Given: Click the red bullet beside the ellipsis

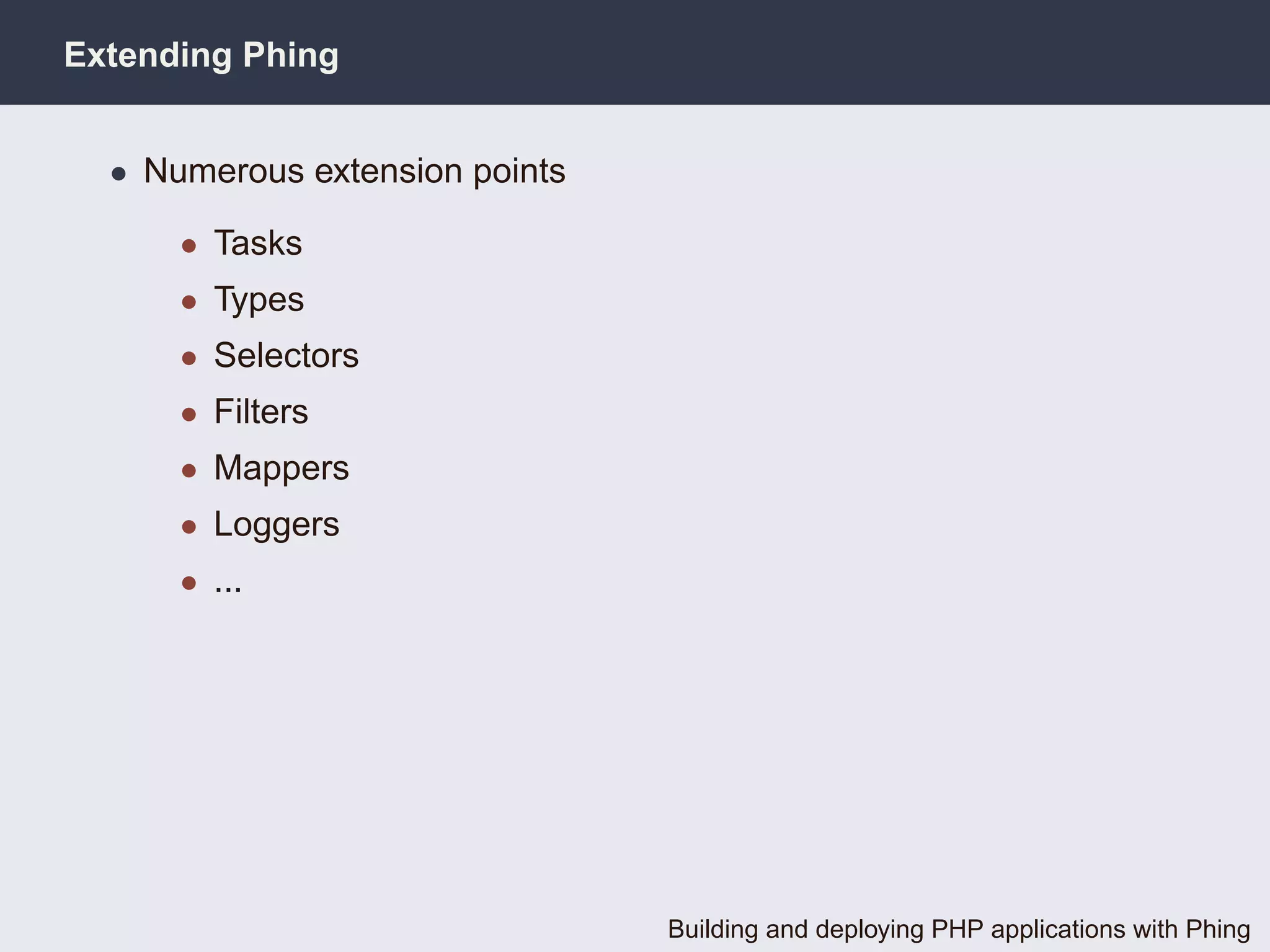Looking at the screenshot, I should tap(189, 583).
